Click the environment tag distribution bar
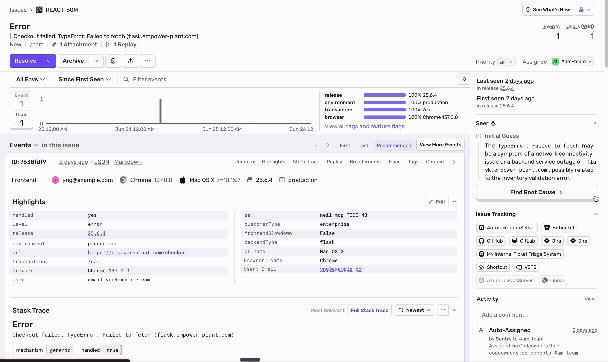 [x=385, y=102]
